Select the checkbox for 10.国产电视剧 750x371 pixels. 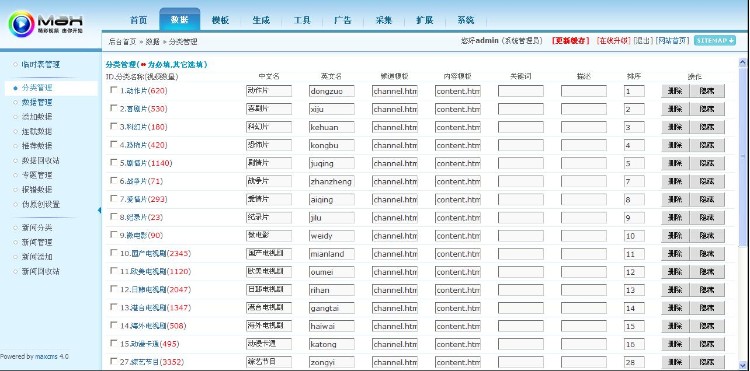[x=113, y=252]
